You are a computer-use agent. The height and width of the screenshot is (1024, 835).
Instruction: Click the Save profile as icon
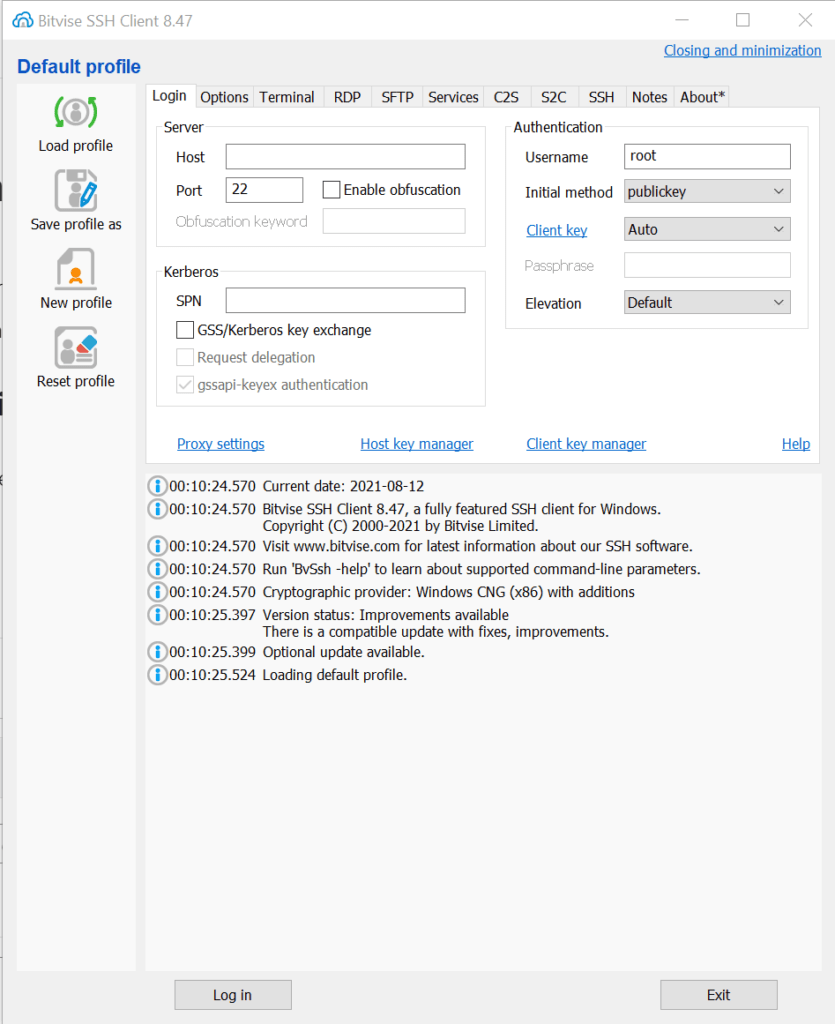[x=75, y=190]
